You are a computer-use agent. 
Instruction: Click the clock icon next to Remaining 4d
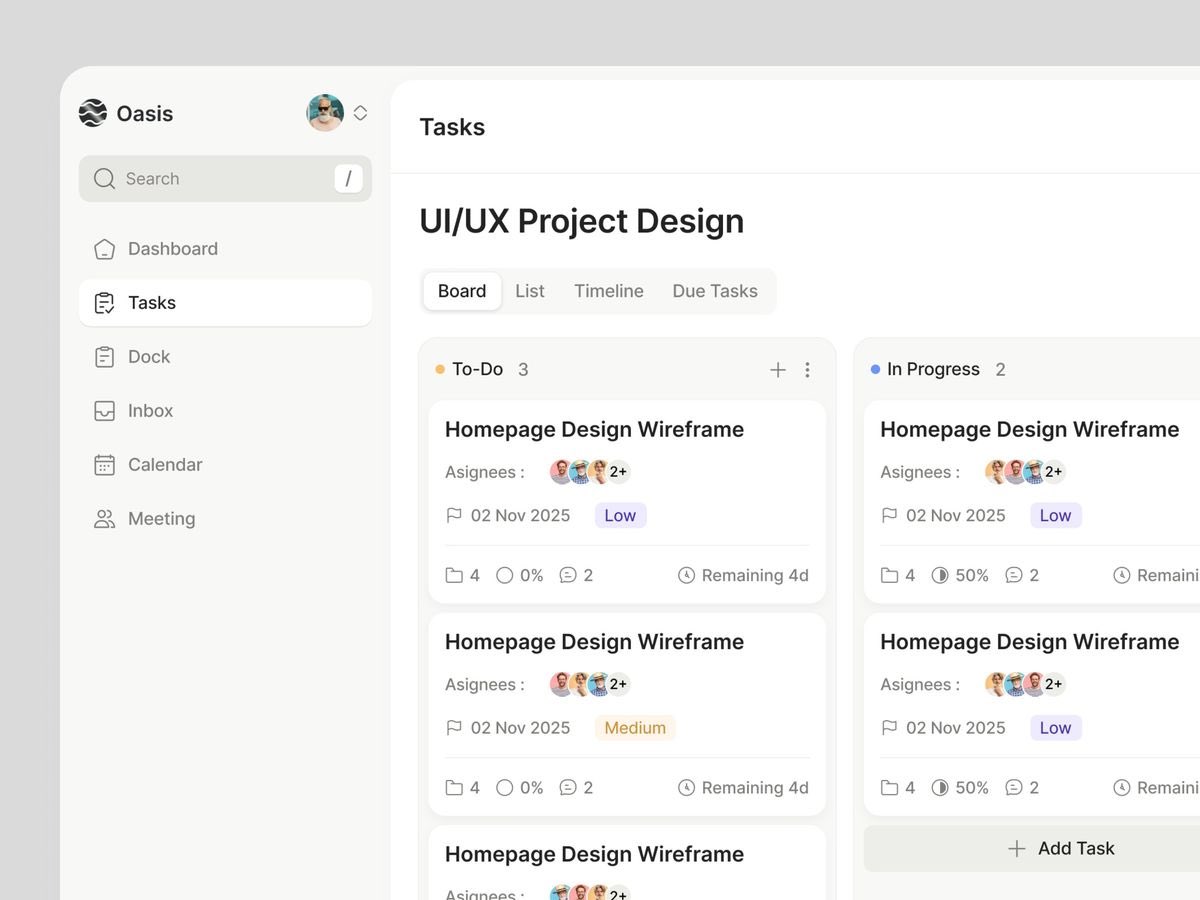[x=686, y=575]
